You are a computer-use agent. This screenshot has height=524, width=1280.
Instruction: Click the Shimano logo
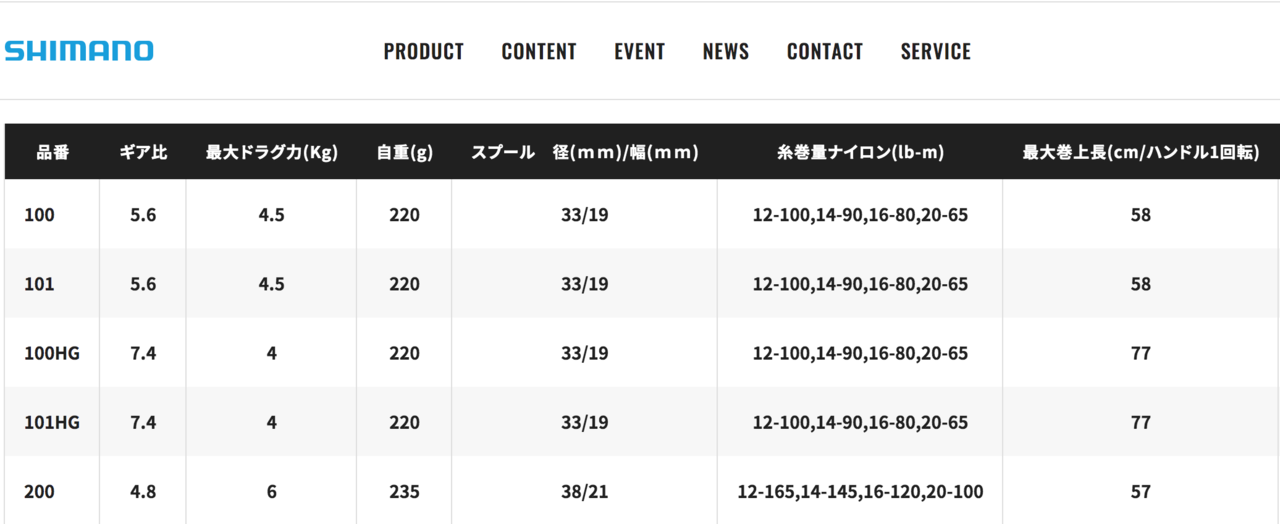(79, 51)
